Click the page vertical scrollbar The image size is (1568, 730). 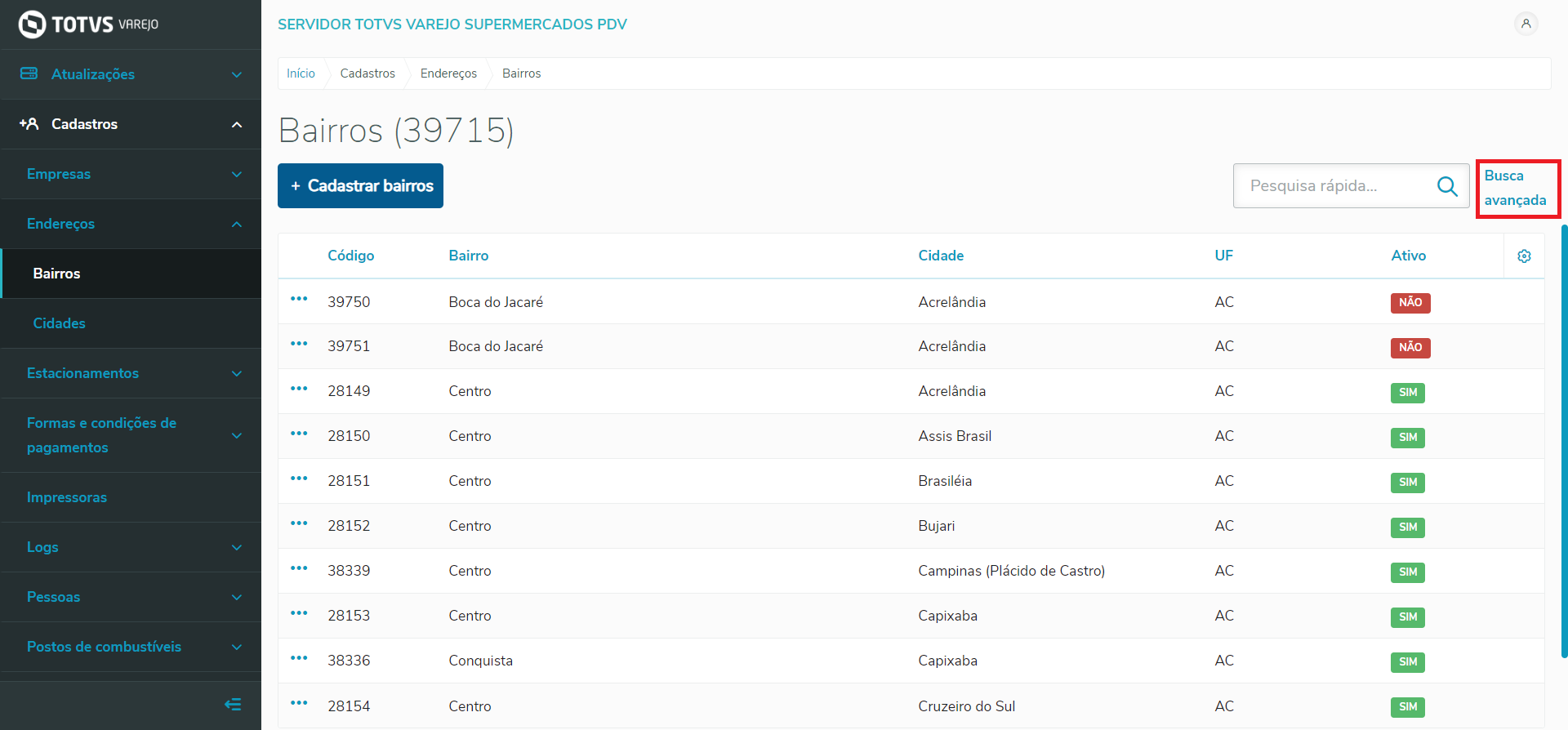1564,441
